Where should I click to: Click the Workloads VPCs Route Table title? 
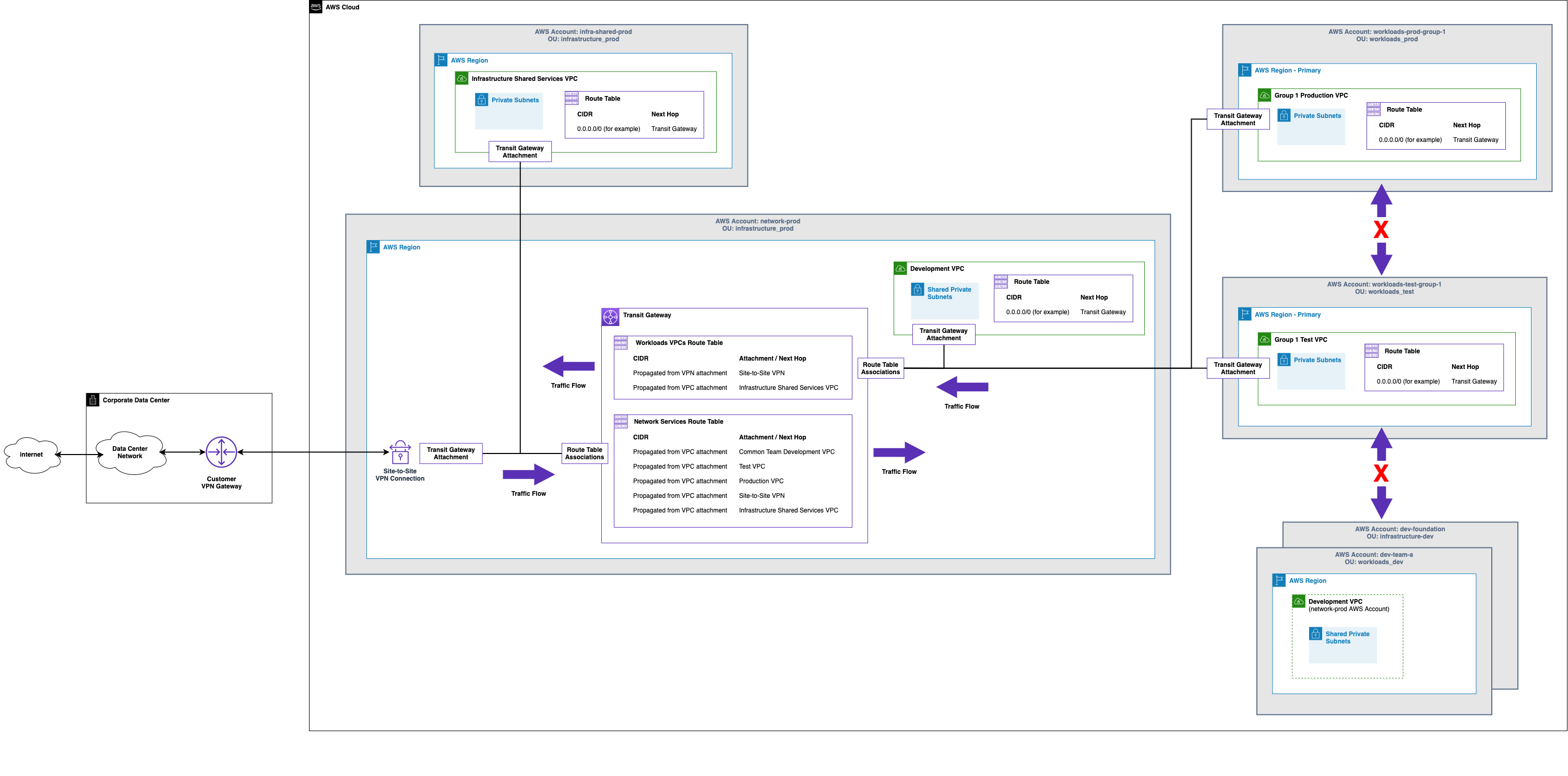(x=679, y=343)
